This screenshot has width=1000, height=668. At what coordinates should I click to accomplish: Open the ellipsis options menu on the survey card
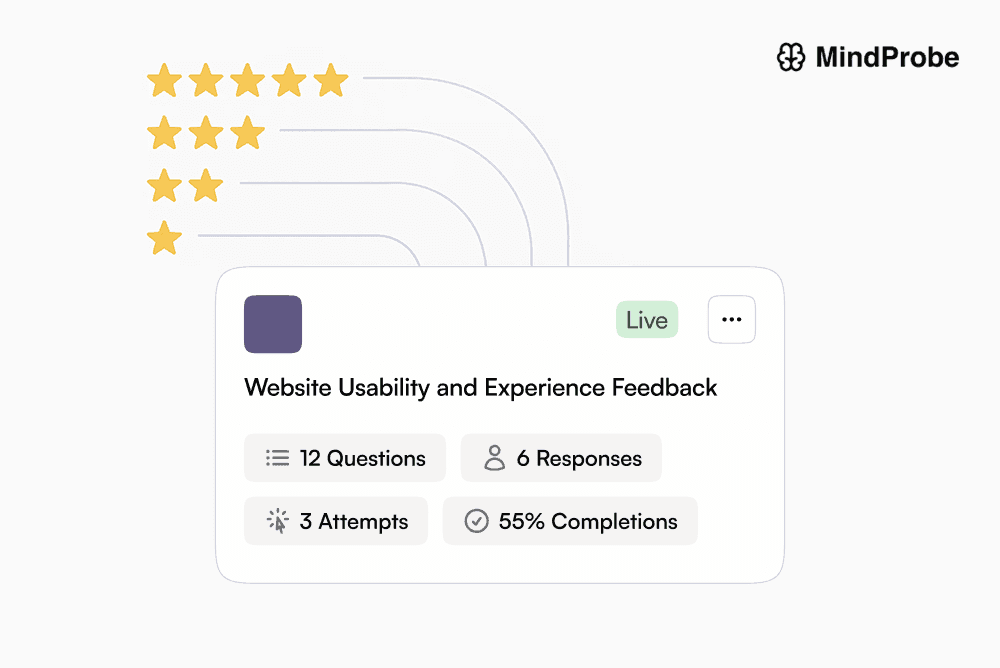tap(731, 319)
